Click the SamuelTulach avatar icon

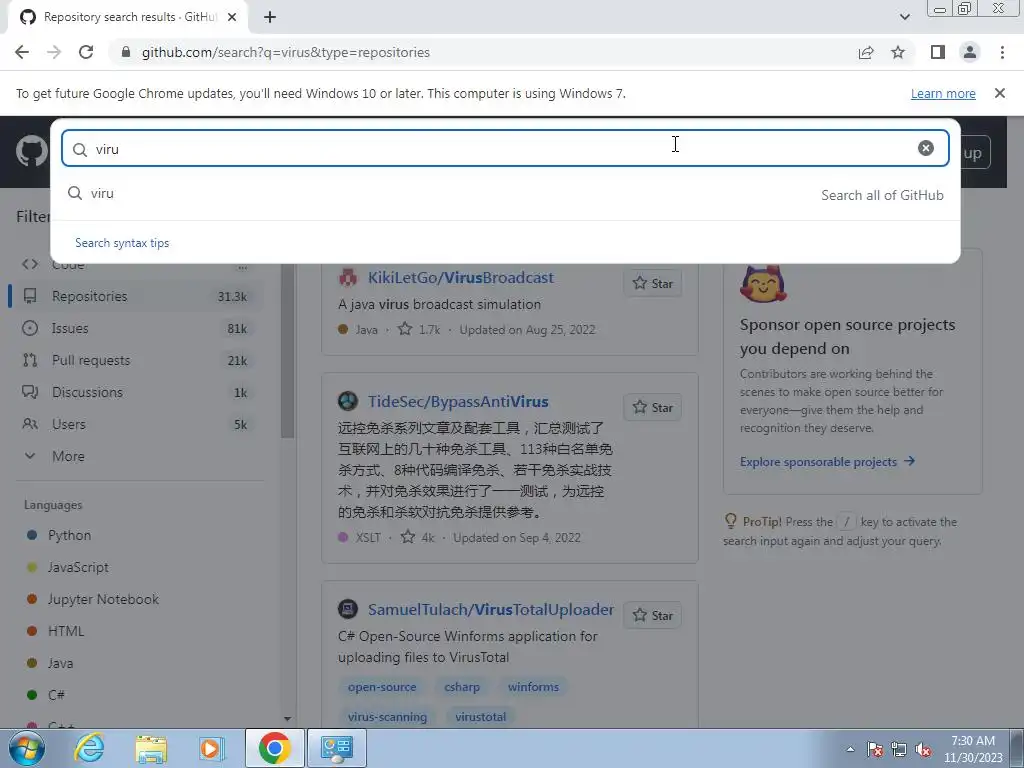coord(347,609)
